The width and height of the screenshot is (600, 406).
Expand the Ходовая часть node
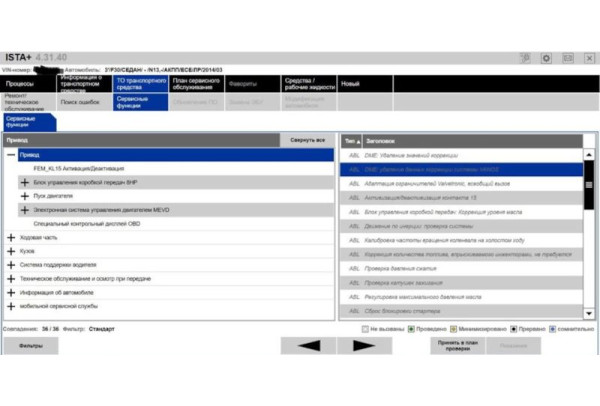(x=11, y=237)
